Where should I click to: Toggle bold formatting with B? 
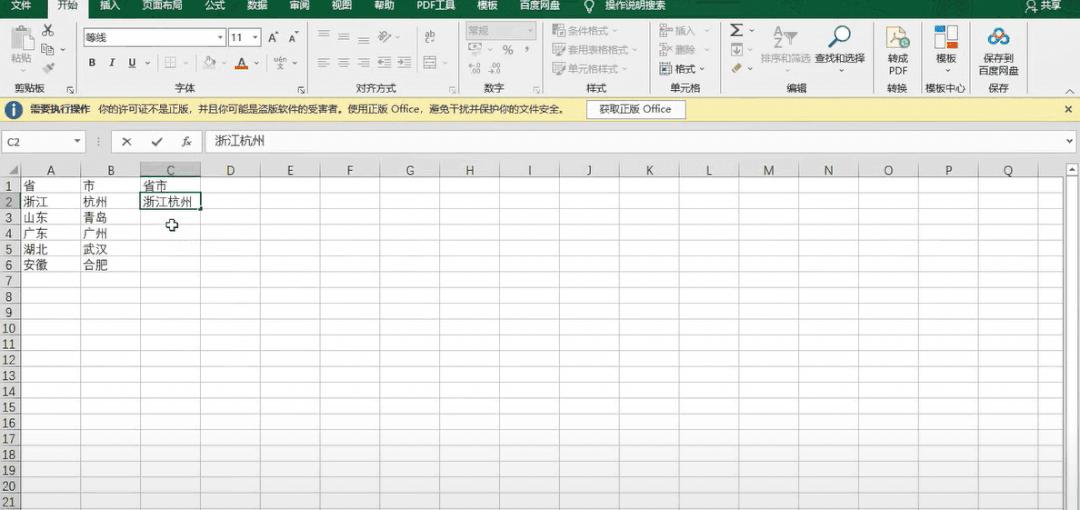pyautogui.click(x=92, y=63)
